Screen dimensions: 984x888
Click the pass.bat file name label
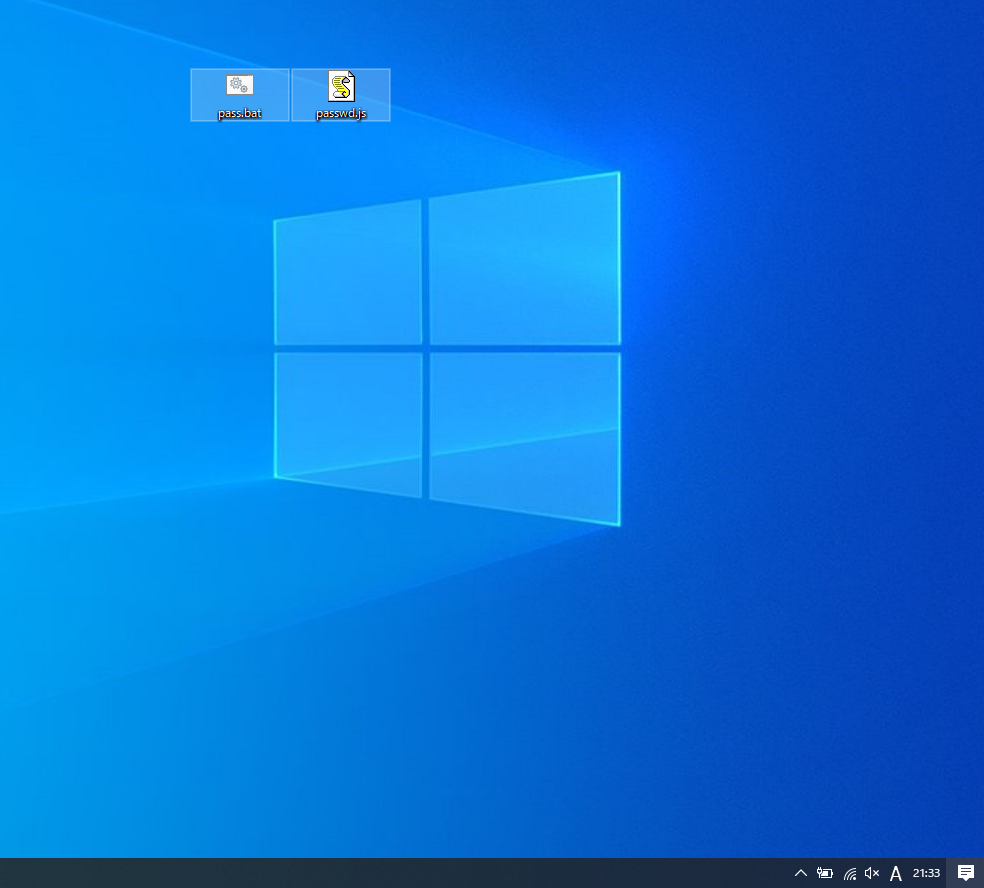[x=239, y=113]
